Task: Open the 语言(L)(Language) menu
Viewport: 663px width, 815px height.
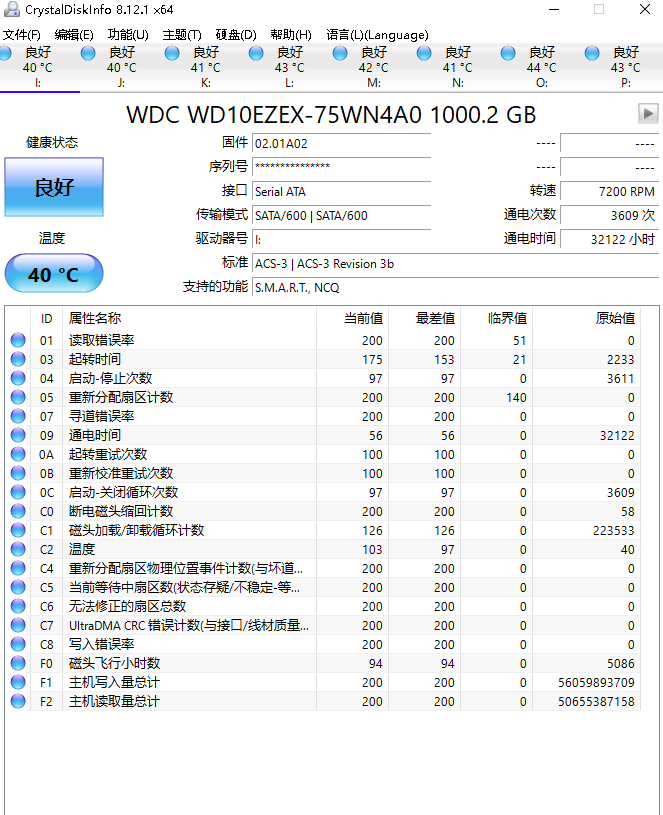Action: click(x=377, y=35)
